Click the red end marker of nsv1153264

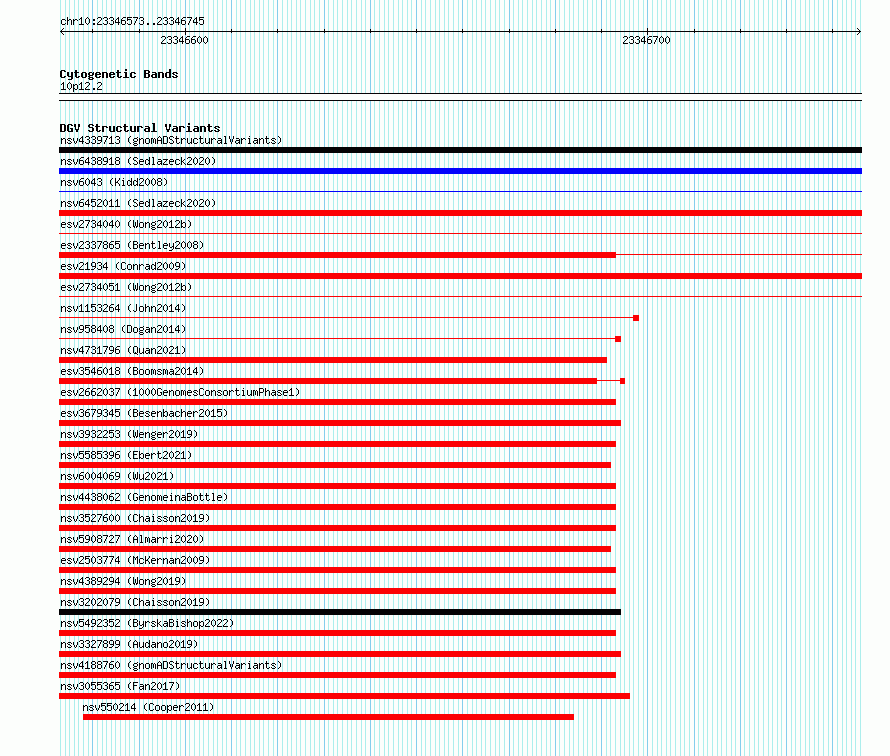636,318
